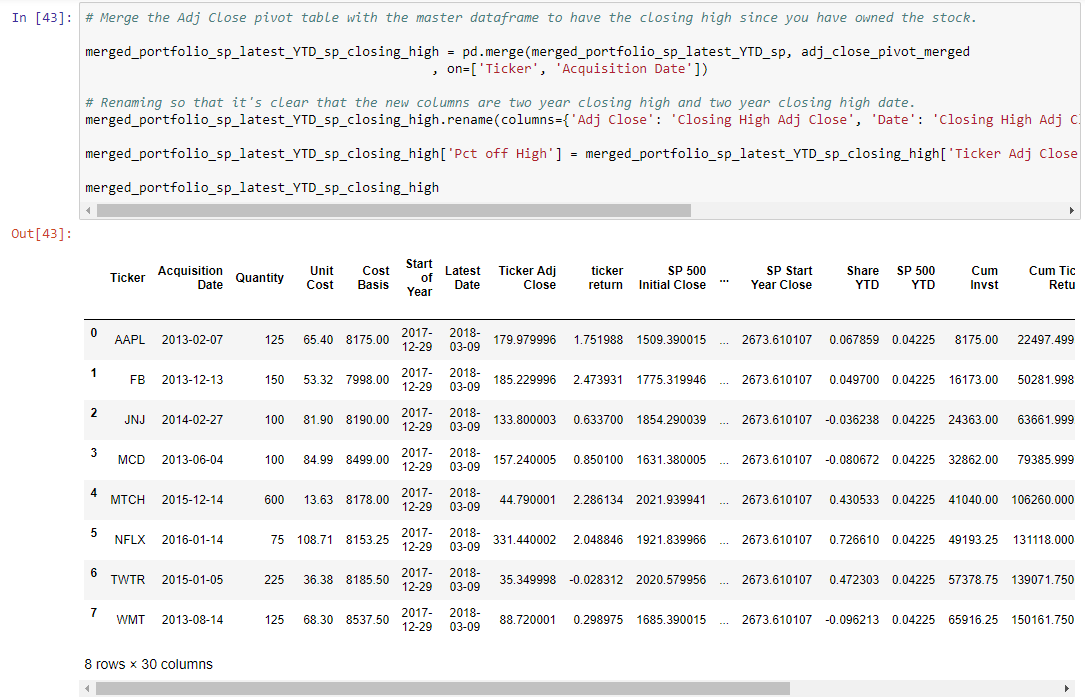Image resolution: width=1085 pixels, height=699 pixels.
Task: Click the Share YTD column header
Action: (x=863, y=278)
